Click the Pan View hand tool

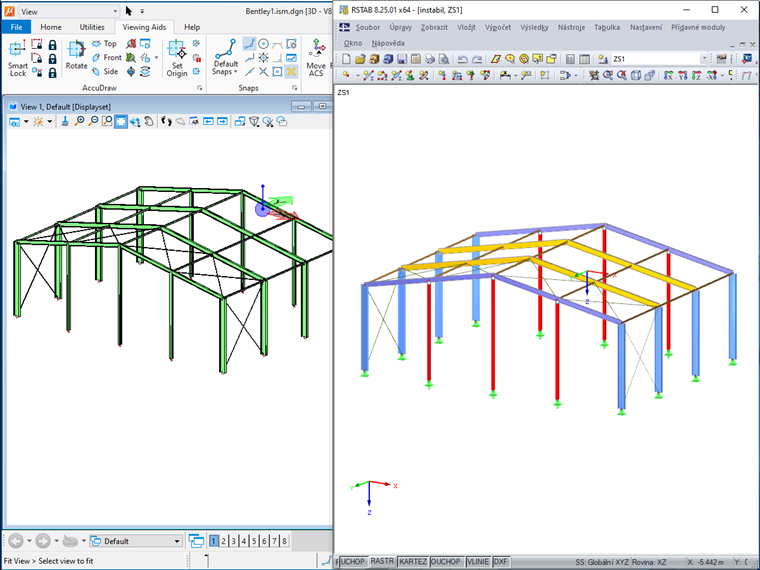[149, 121]
